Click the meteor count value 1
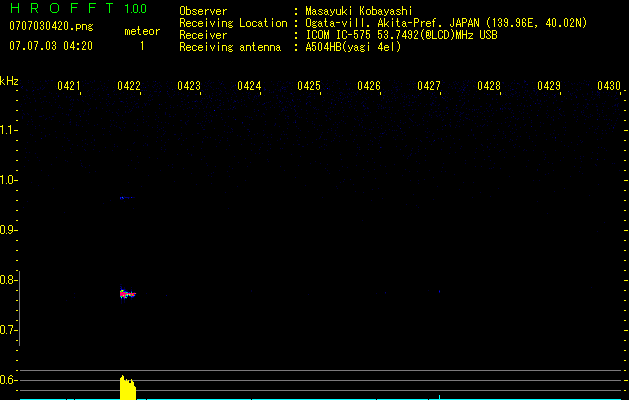Image resolution: width=629 pixels, height=400 pixels. coord(142,46)
